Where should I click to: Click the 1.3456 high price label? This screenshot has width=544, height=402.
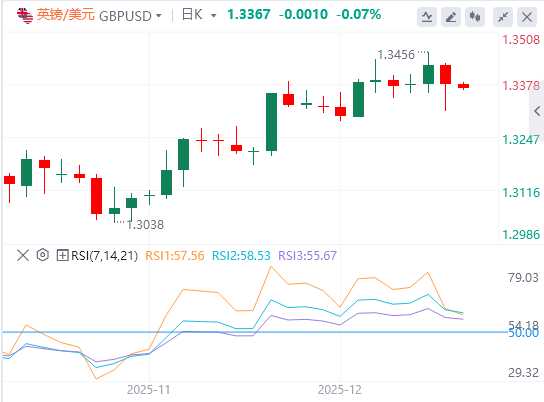tap(396, 55)
